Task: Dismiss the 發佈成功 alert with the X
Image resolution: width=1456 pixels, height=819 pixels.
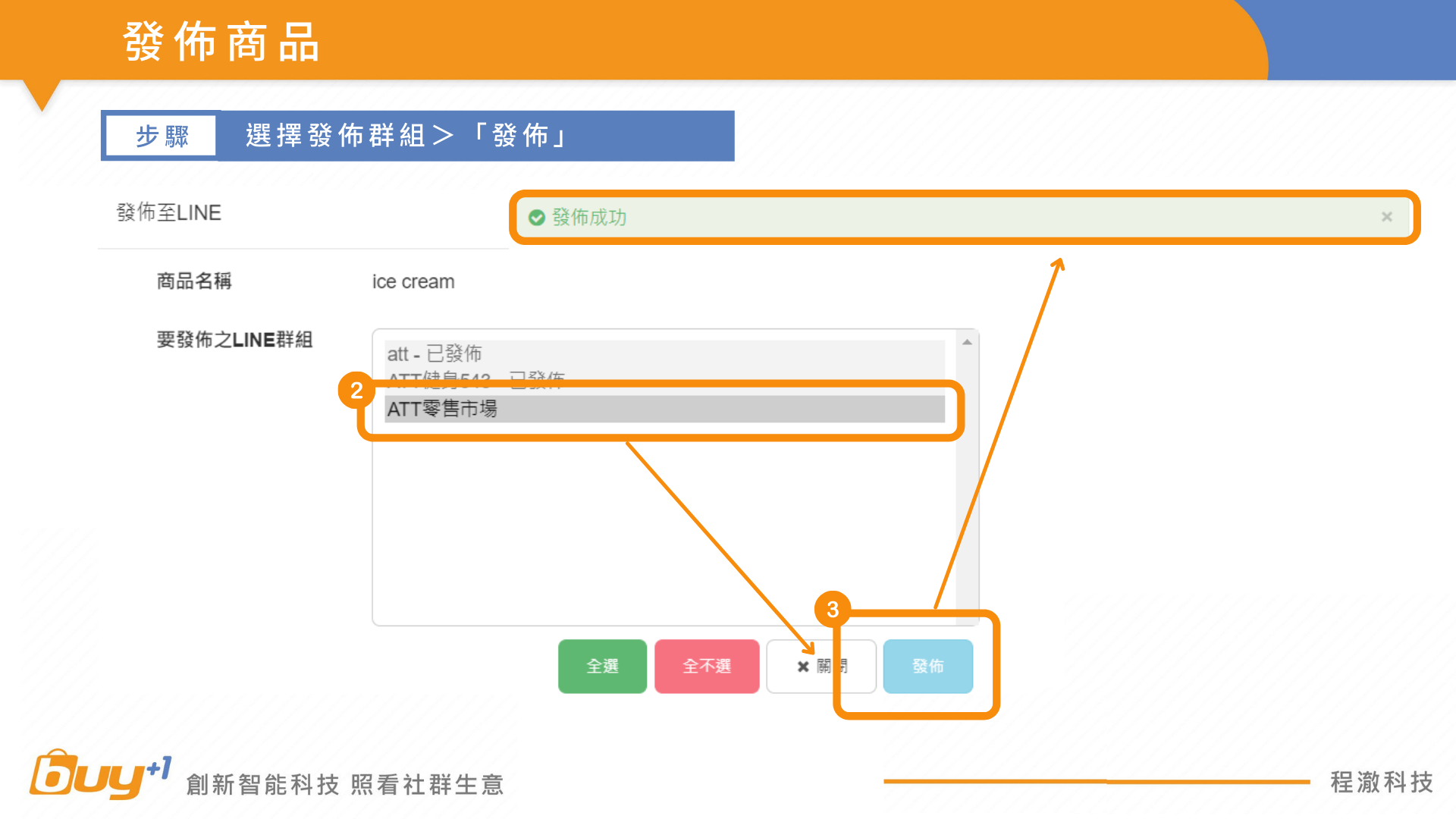Action: tap(1386, 217)
